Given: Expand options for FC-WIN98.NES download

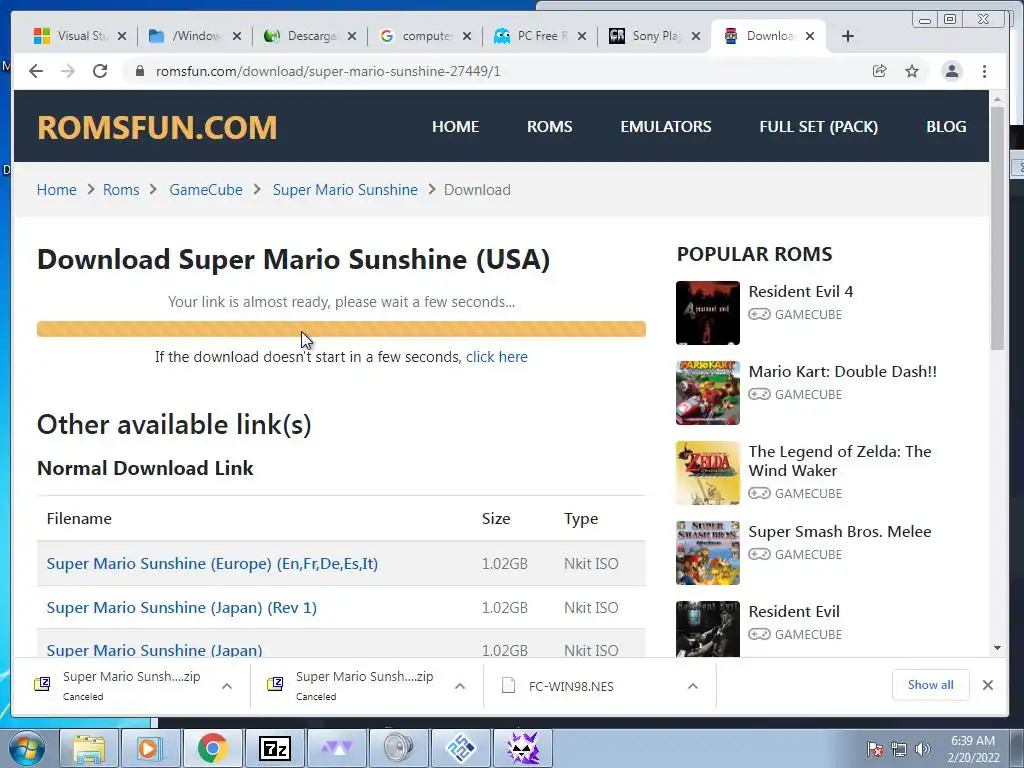Looking at the screenshot, I should tap(693, 686).
